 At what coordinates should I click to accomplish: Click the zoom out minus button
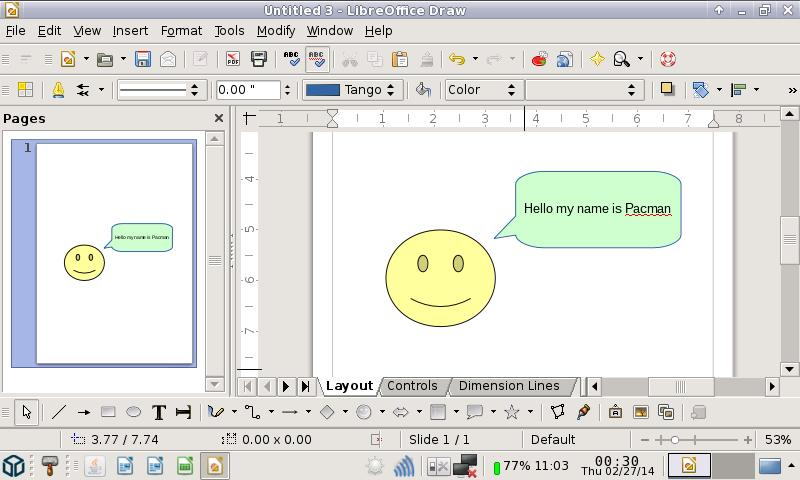645,440
